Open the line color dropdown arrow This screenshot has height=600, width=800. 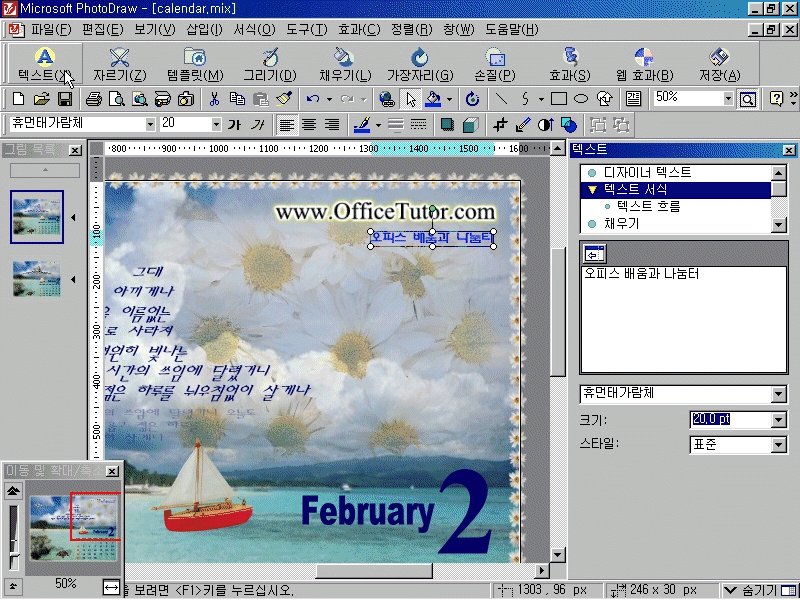378,124
